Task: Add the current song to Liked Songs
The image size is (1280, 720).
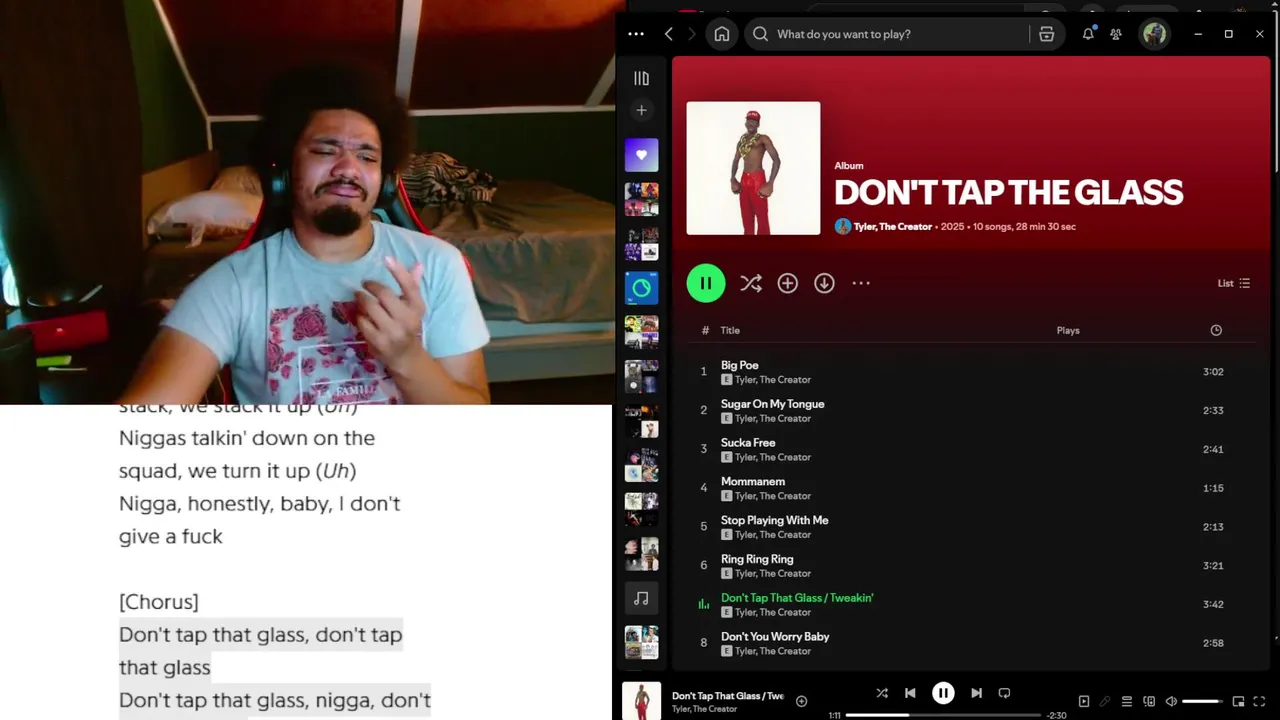Action: click(x=801, y=701)
